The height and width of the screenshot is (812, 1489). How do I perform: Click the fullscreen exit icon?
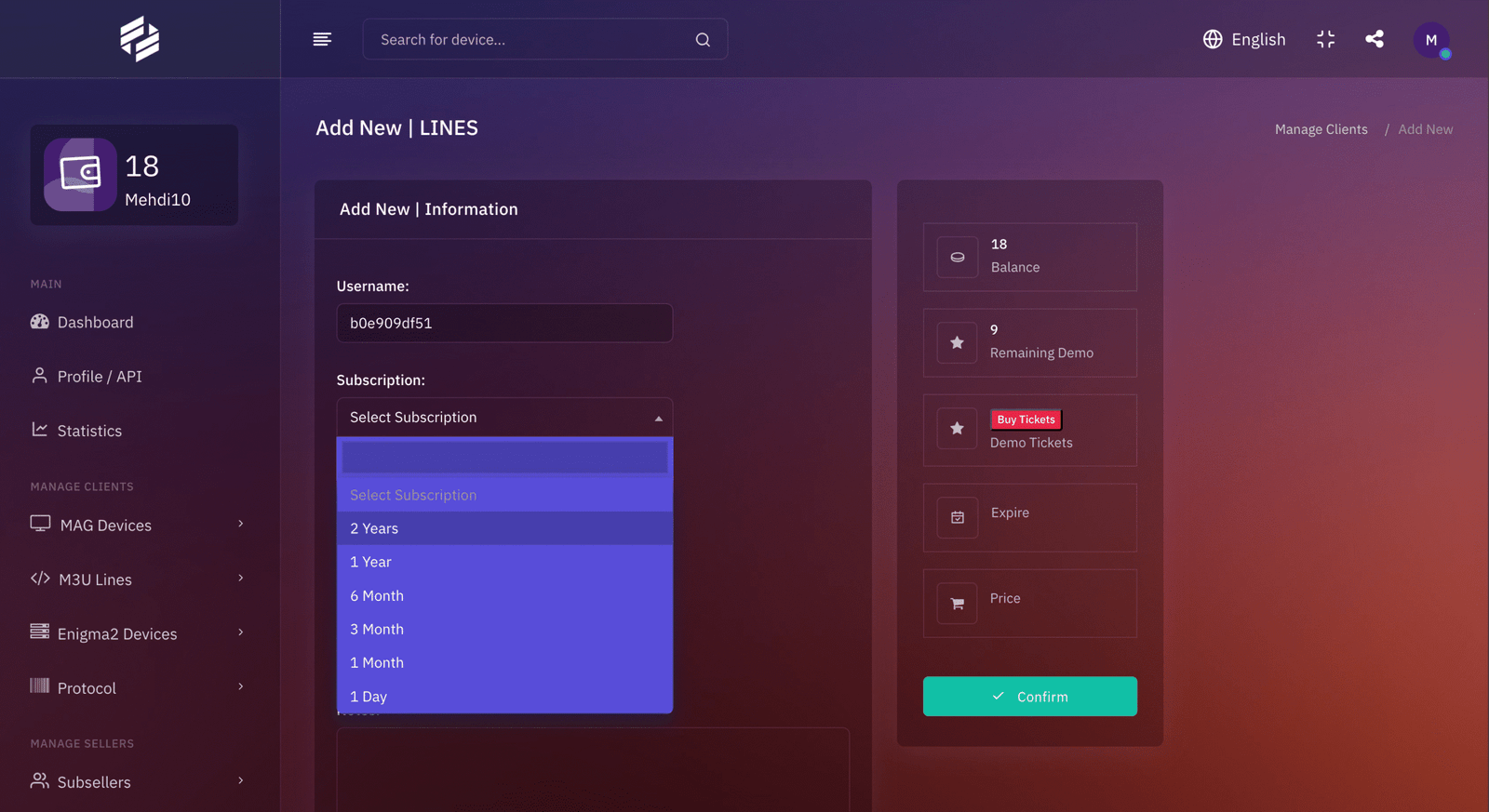(1325, 39)
